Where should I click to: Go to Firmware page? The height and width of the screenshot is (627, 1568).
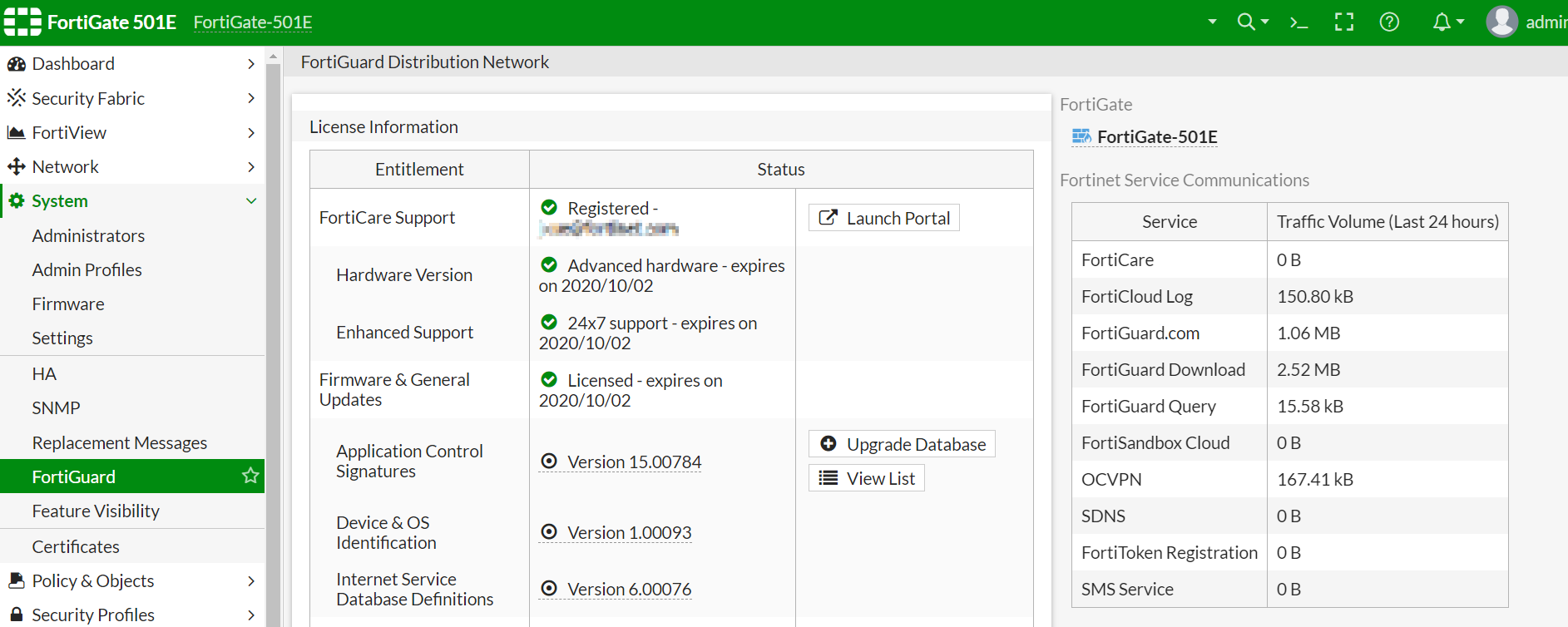pyautogui.click(x=68, y=304)
